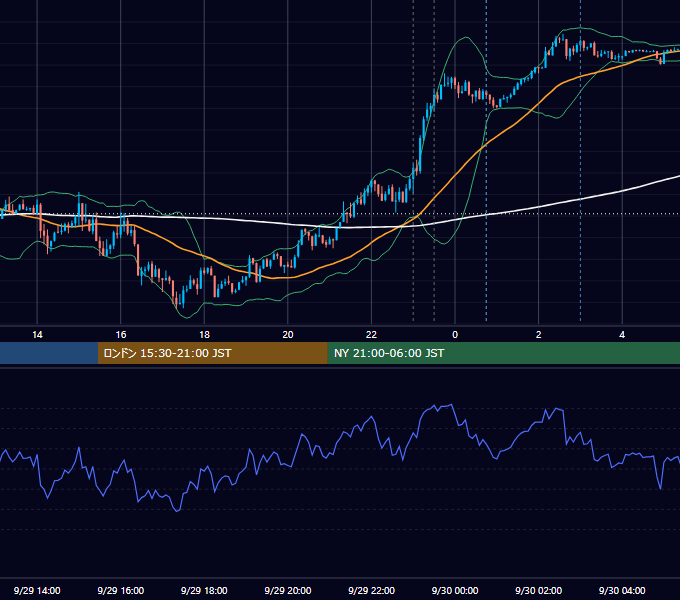This screenshot has width=680, height=600.
Task: Click the 9/30 04:00 time label
Action: pos(622,590)
